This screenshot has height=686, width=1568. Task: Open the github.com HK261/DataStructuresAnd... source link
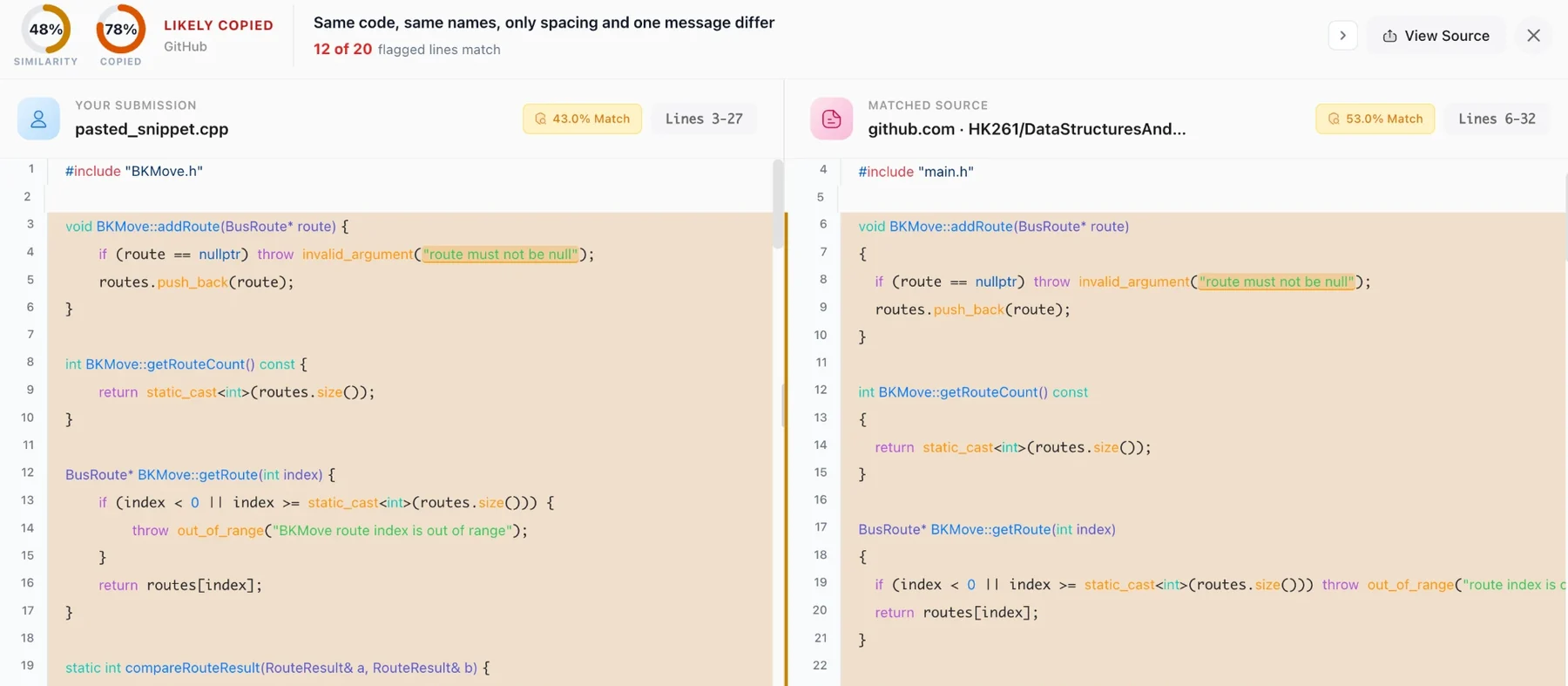point(1026,129)
